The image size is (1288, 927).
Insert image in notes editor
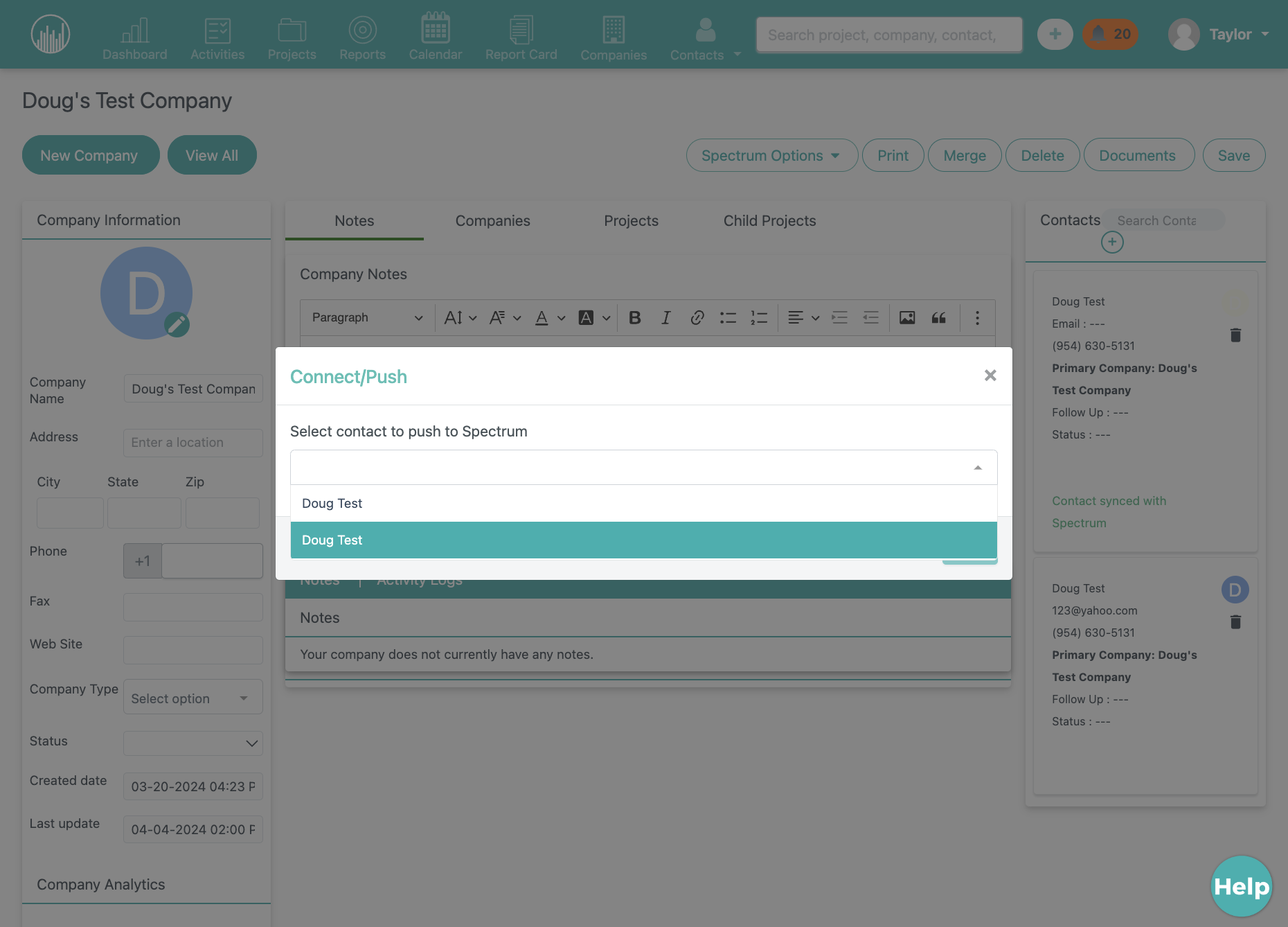[907, 317]
